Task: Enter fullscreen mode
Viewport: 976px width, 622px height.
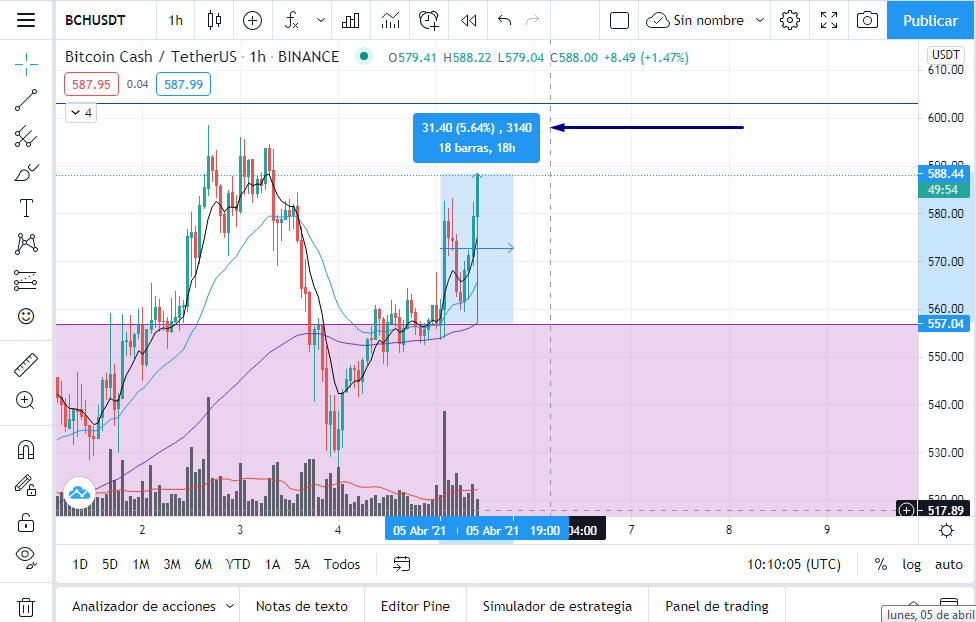Action: pos(828,20)
